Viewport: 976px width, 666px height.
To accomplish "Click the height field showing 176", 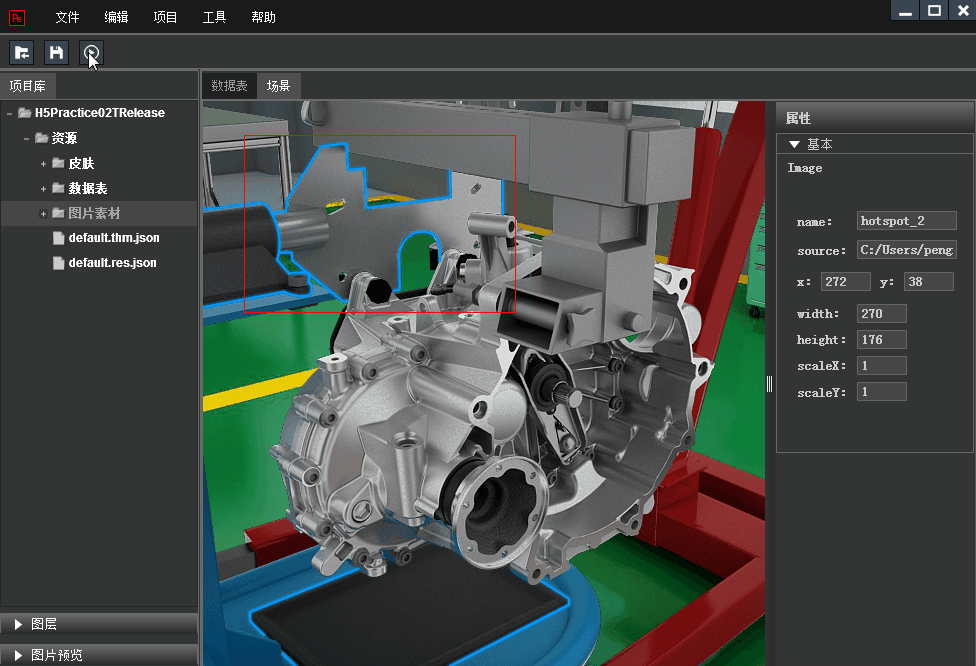I will pyautogui.click(x=881, y=339).
